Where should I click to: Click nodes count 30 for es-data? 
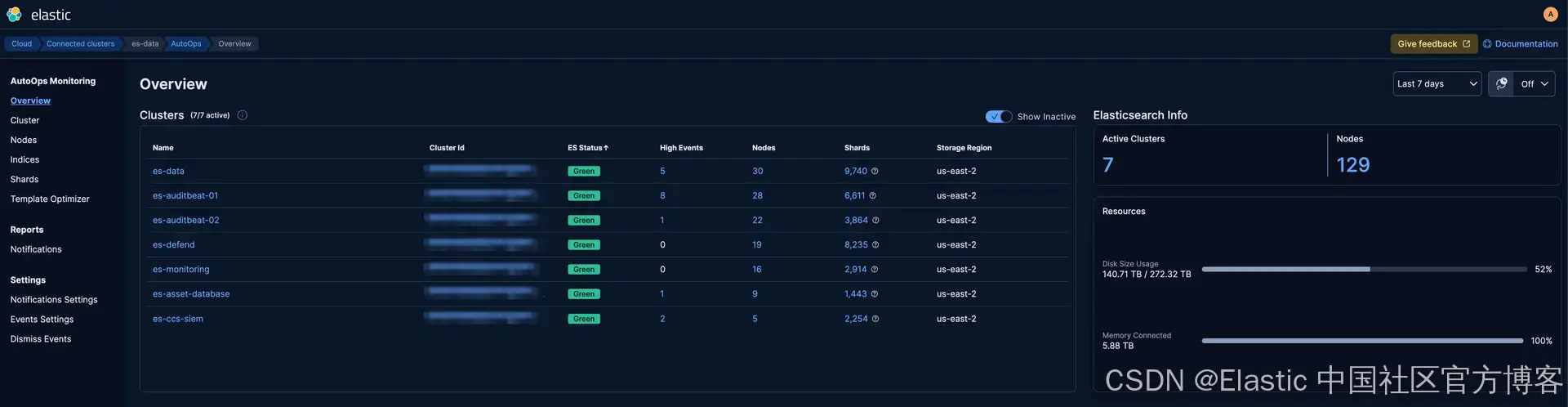pos(758,171)
